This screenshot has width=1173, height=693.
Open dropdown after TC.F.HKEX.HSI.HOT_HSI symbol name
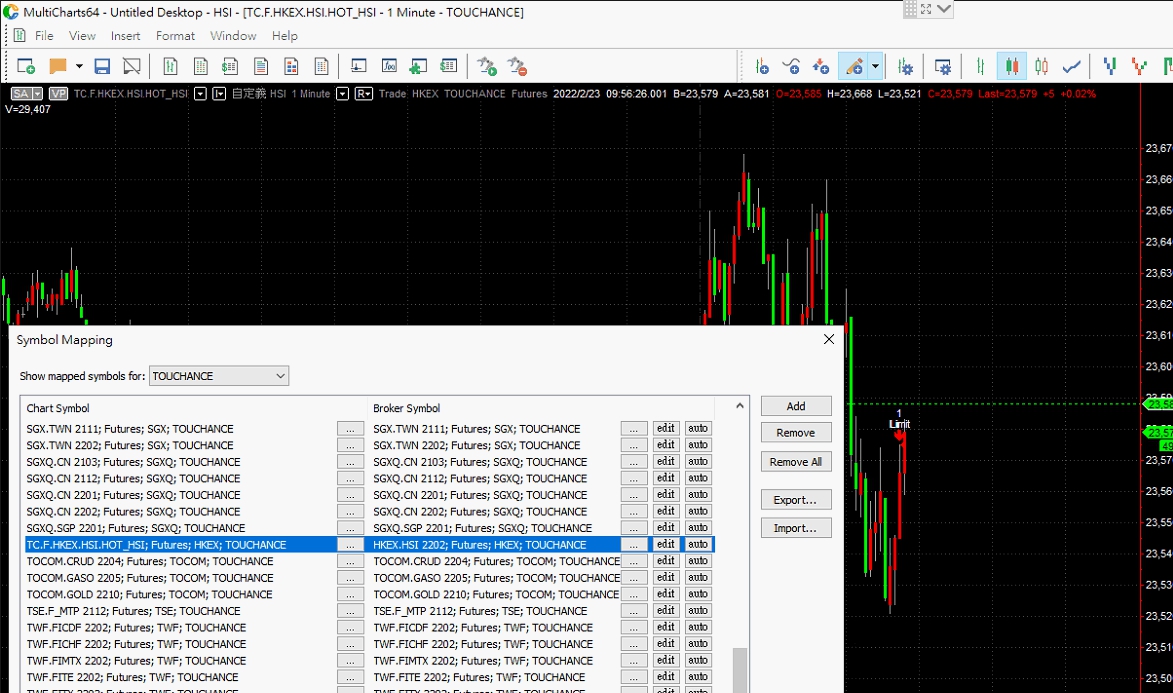pyautogui.click(x=200, y=94)
